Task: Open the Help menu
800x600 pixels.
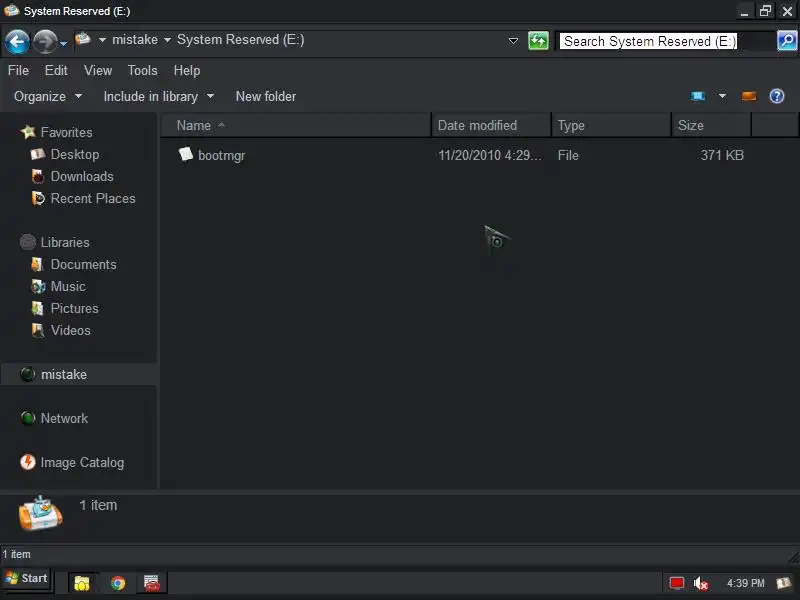Action: [187, 70]
